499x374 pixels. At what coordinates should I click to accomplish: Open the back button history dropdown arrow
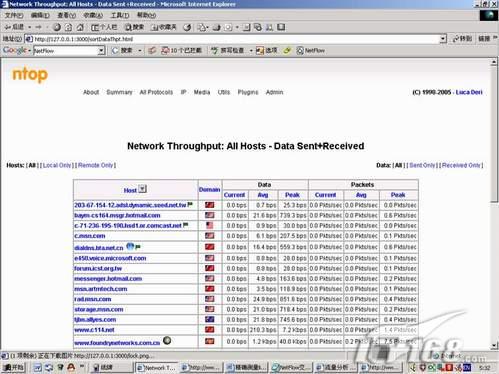pyautogui.click(x=30, y=27)
